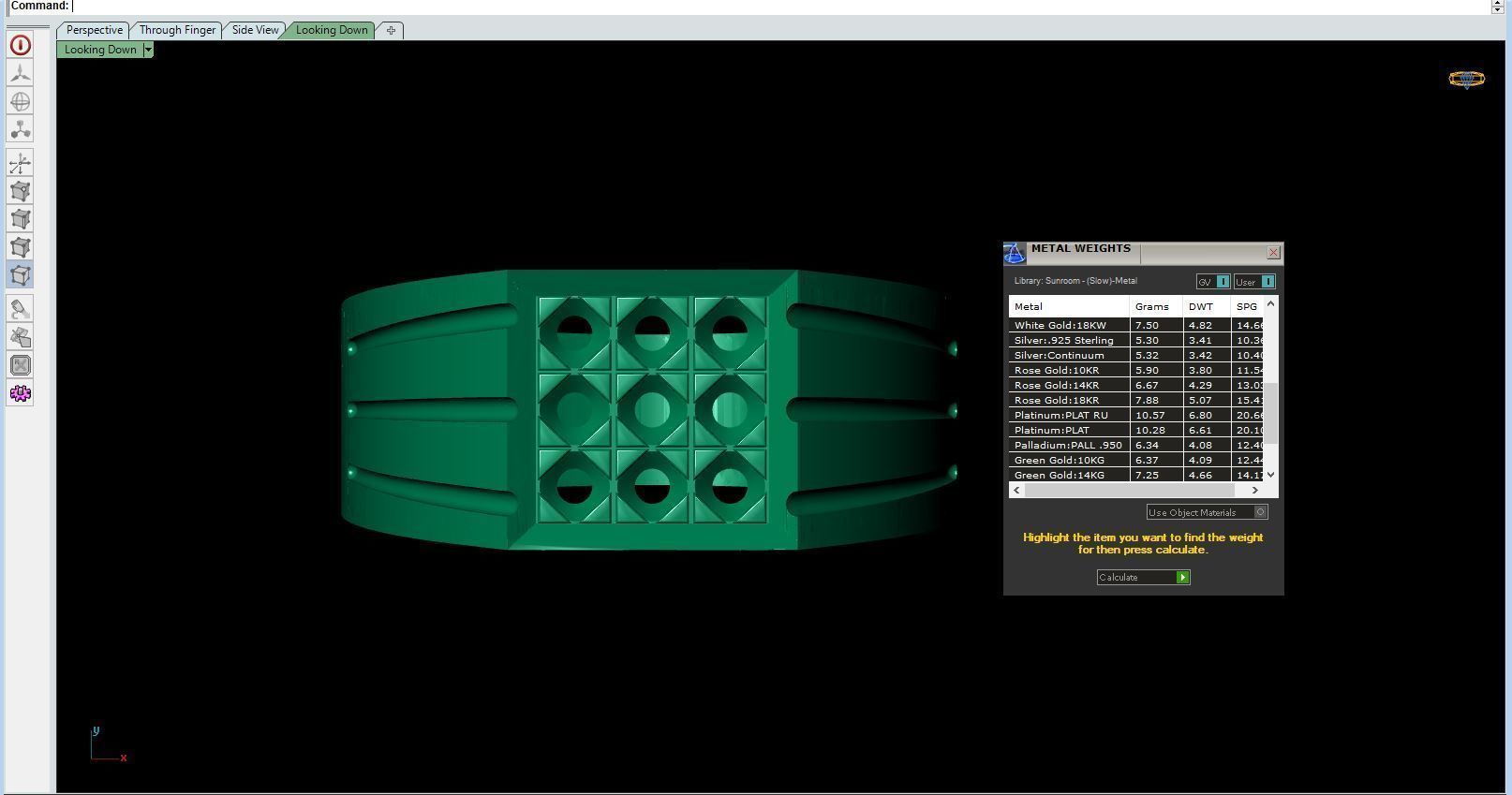Toggle the User library switch

[1254, 282]
